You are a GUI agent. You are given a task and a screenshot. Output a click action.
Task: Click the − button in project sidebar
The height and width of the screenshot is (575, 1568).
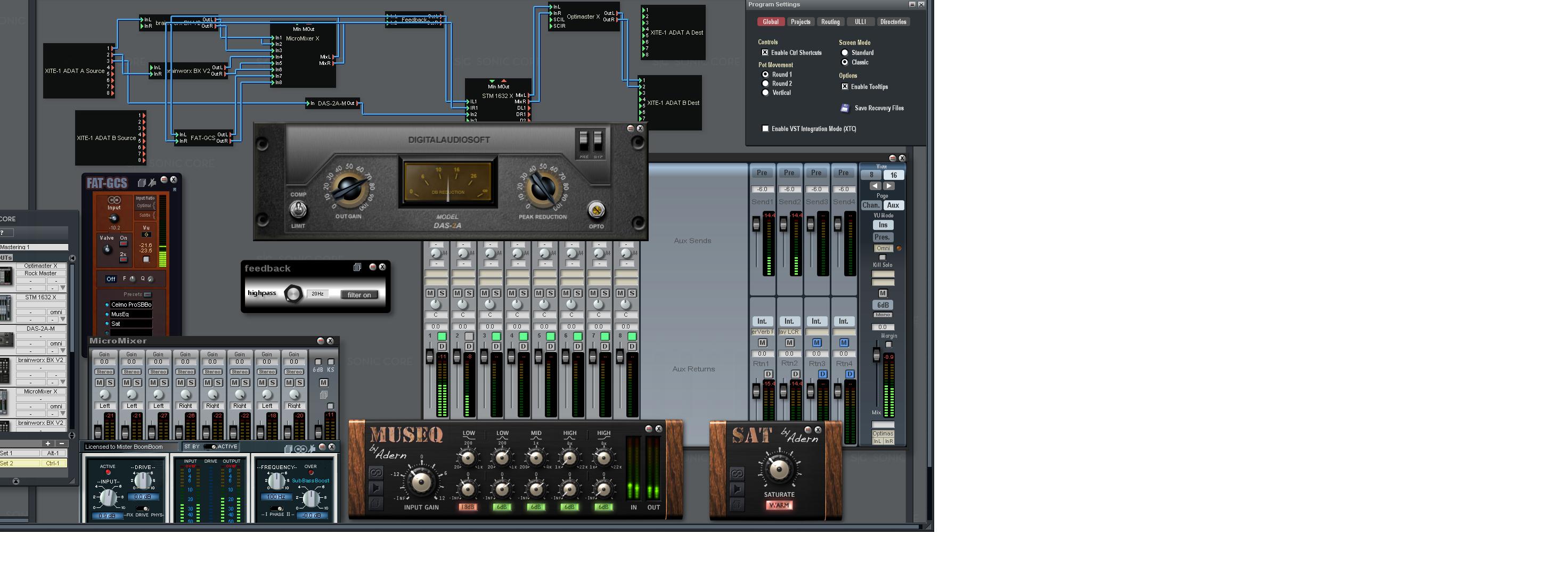point(61,443)
